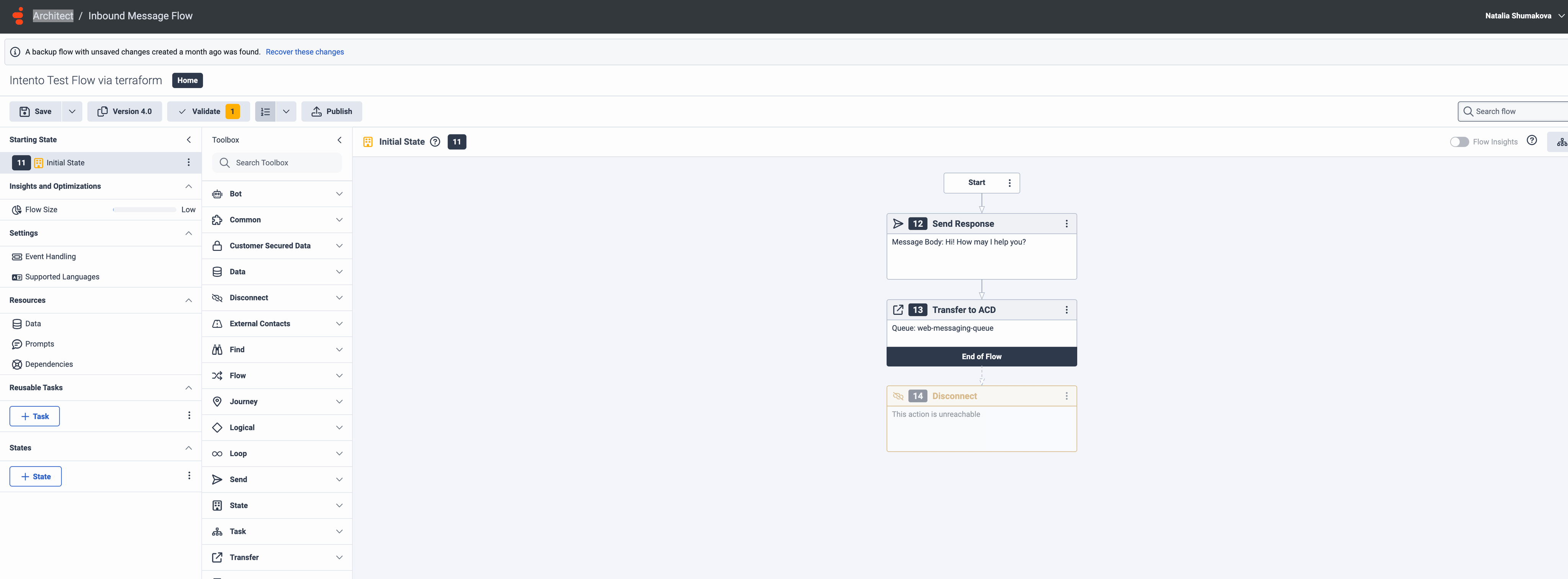Image resolution: width=1568 pixels, height=579 pixels.
Task: Open States section kebab menu
Action: (x=189, y=476)
